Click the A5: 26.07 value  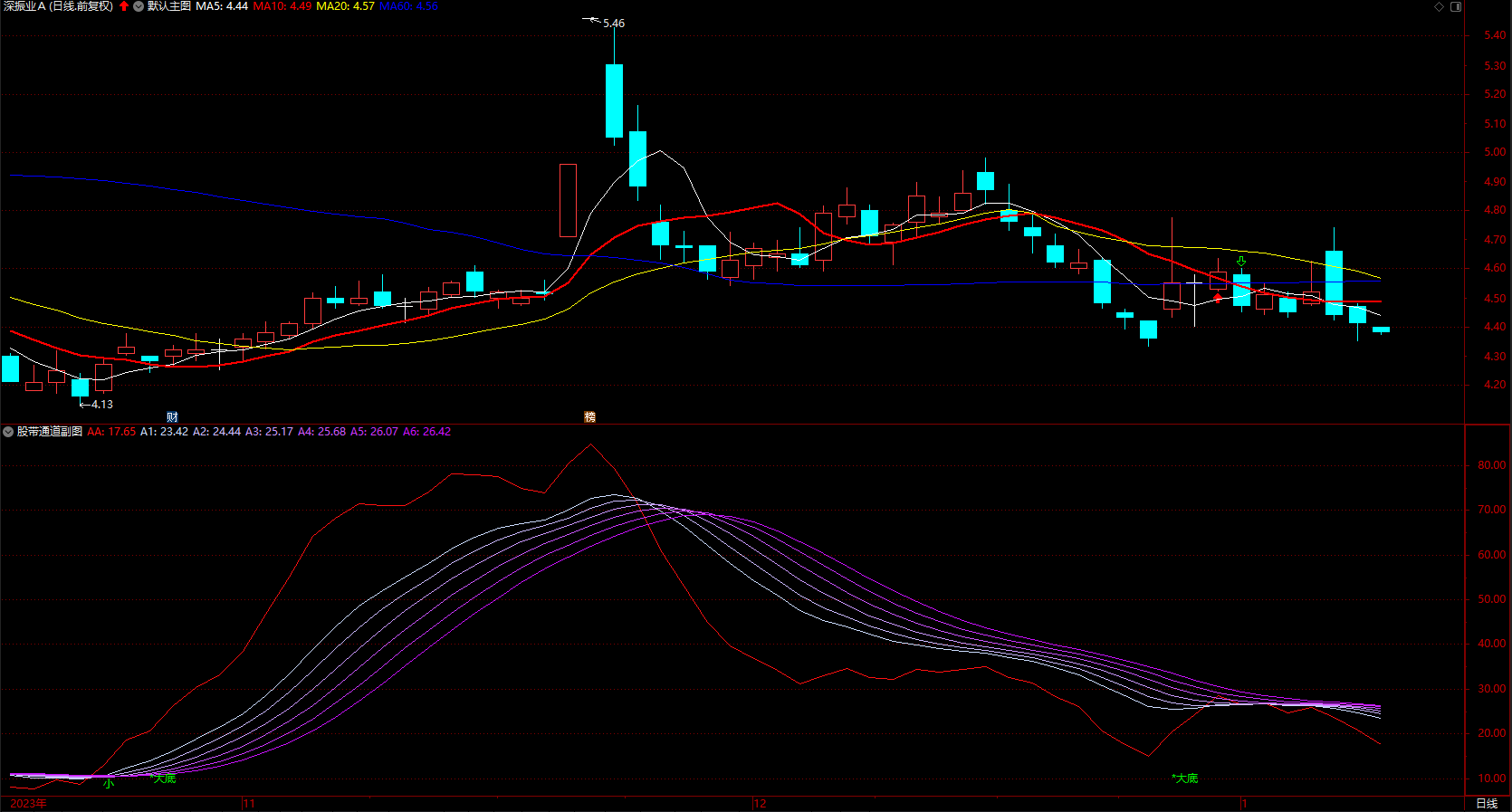click(x=375, y=432)
